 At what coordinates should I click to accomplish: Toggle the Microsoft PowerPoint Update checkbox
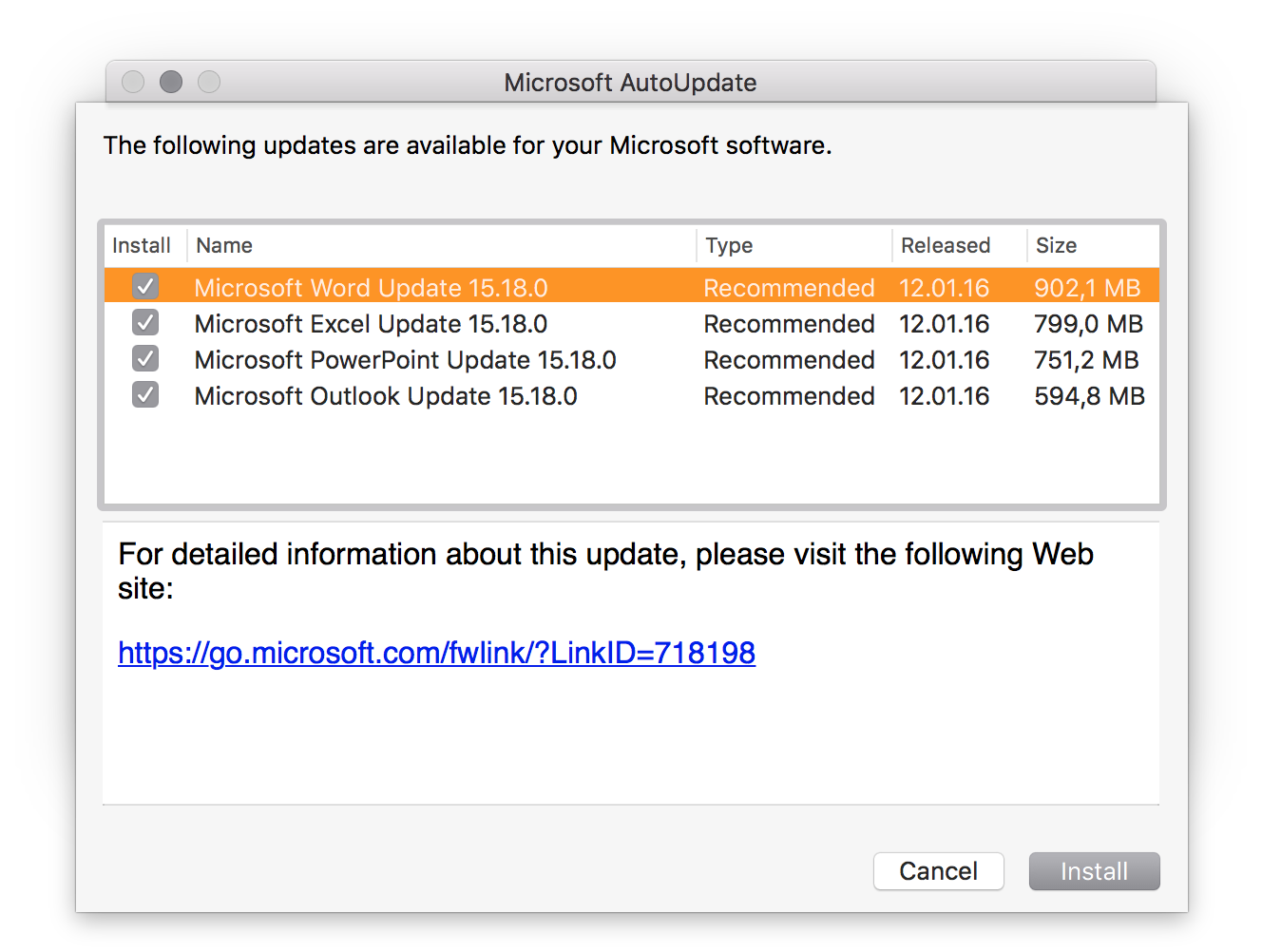point(145,358)
